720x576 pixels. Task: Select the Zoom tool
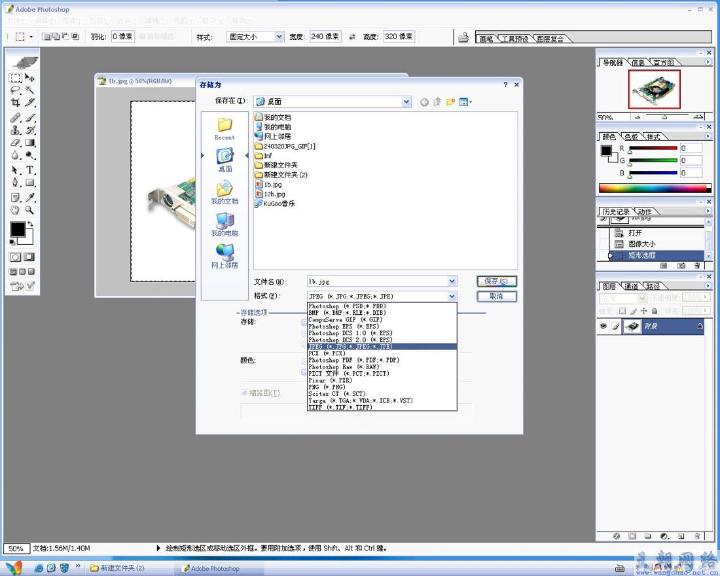point(30,210)
